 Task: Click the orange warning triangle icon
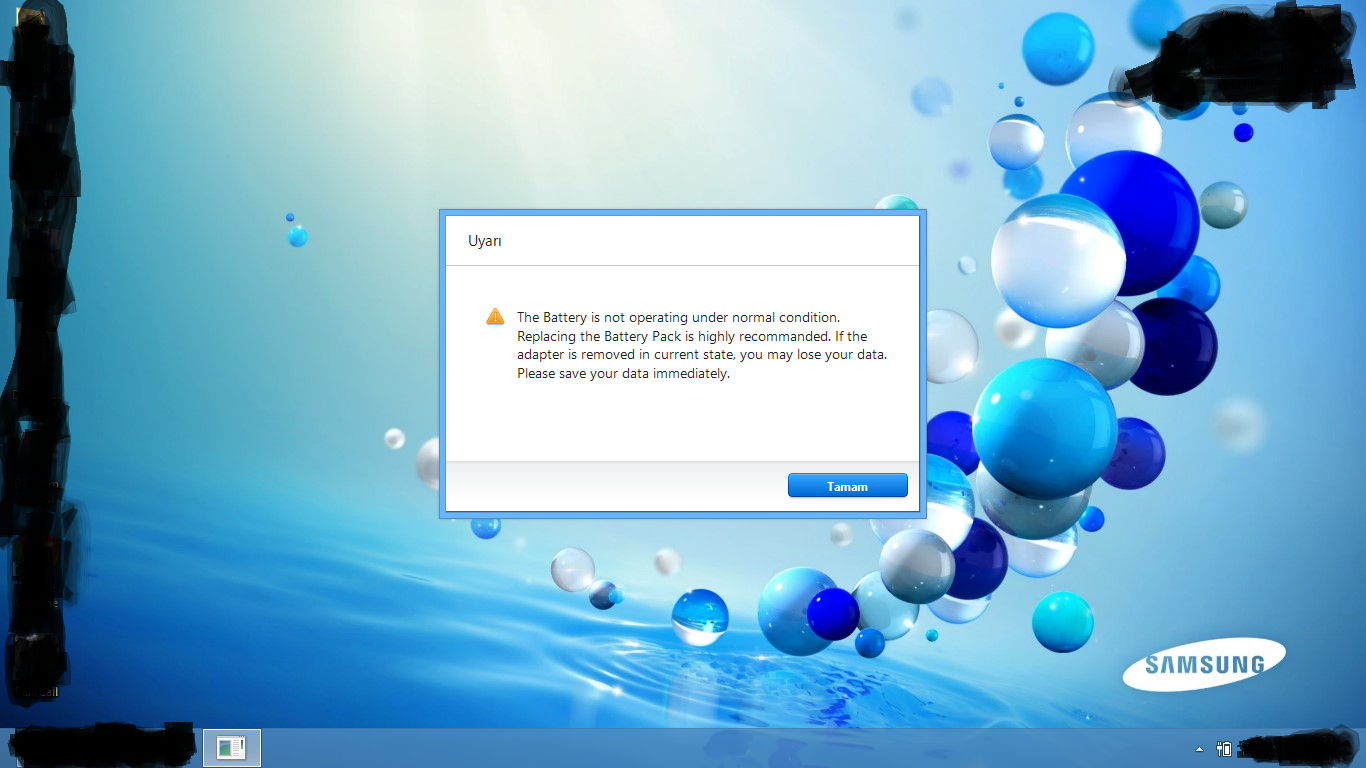(x=495, y=316)
